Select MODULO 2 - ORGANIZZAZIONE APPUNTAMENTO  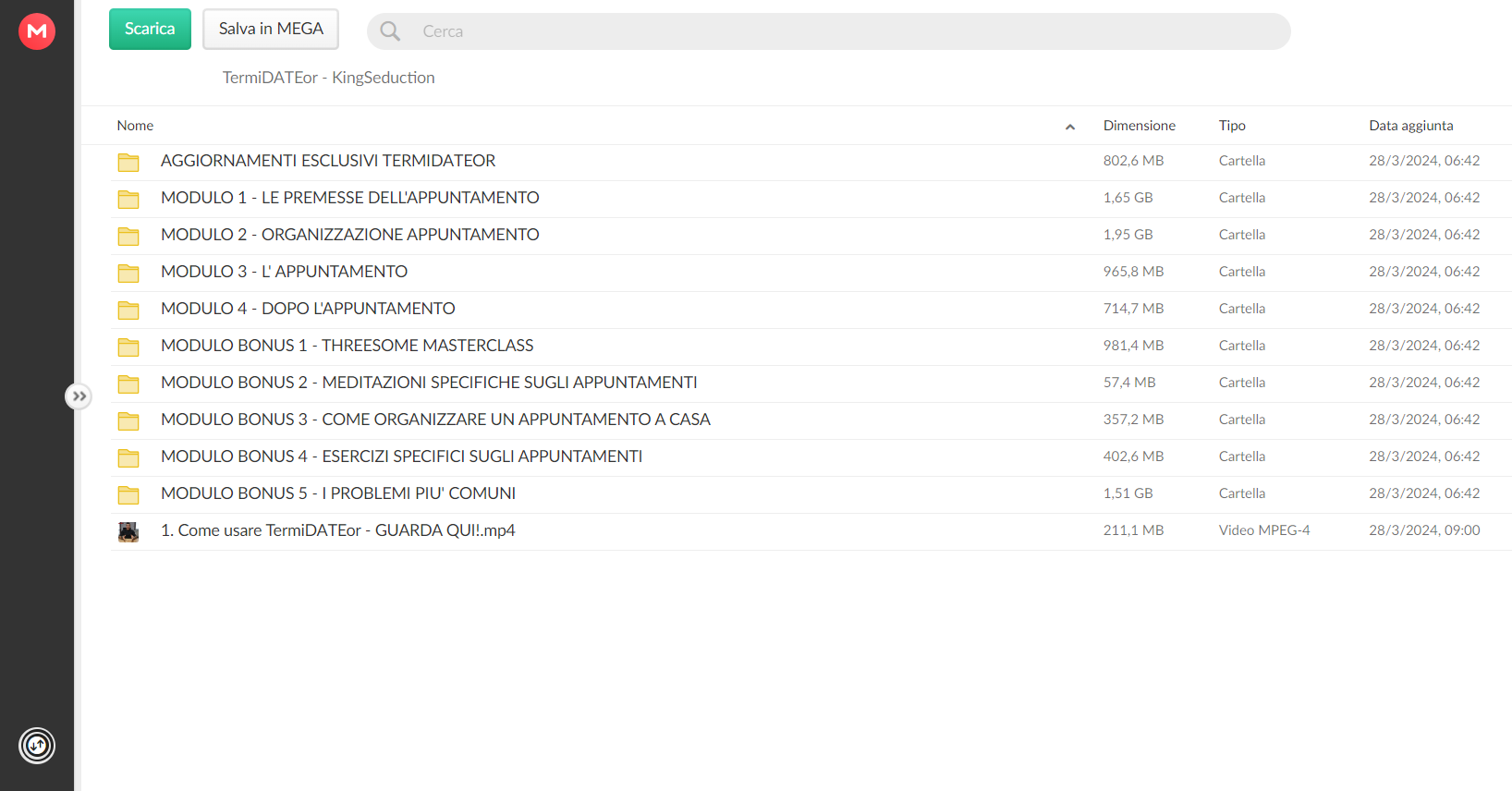pyautogui.click(x=350, y=235)
